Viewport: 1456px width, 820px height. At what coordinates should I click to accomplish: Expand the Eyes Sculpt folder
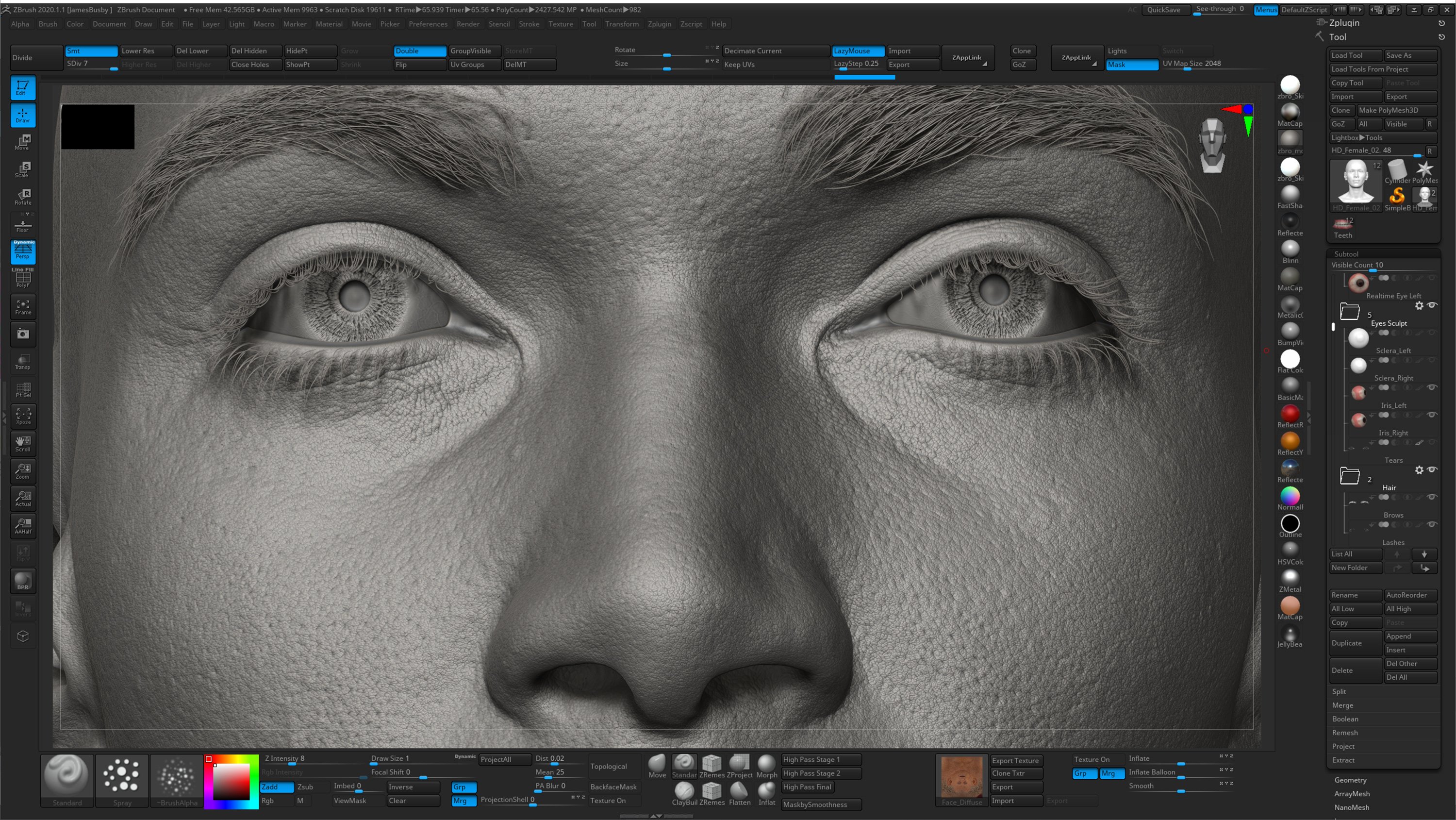pos(1350,312)
